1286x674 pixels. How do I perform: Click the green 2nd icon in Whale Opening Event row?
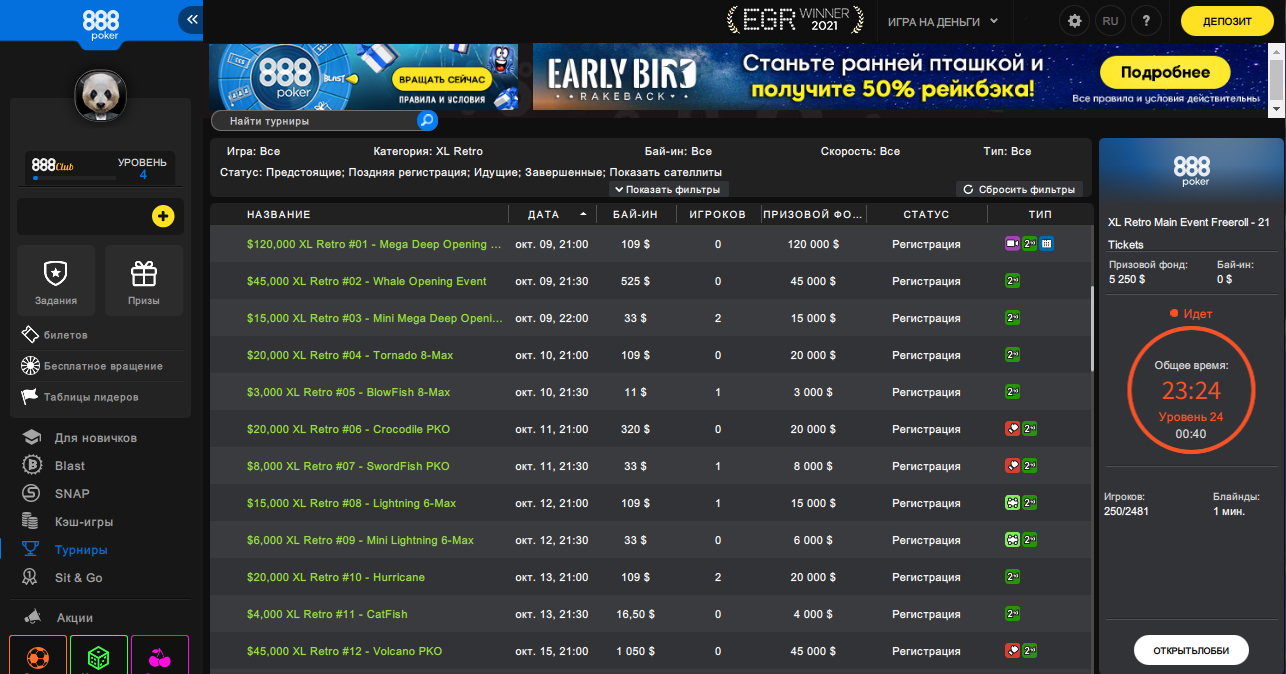click(1012, 281)
